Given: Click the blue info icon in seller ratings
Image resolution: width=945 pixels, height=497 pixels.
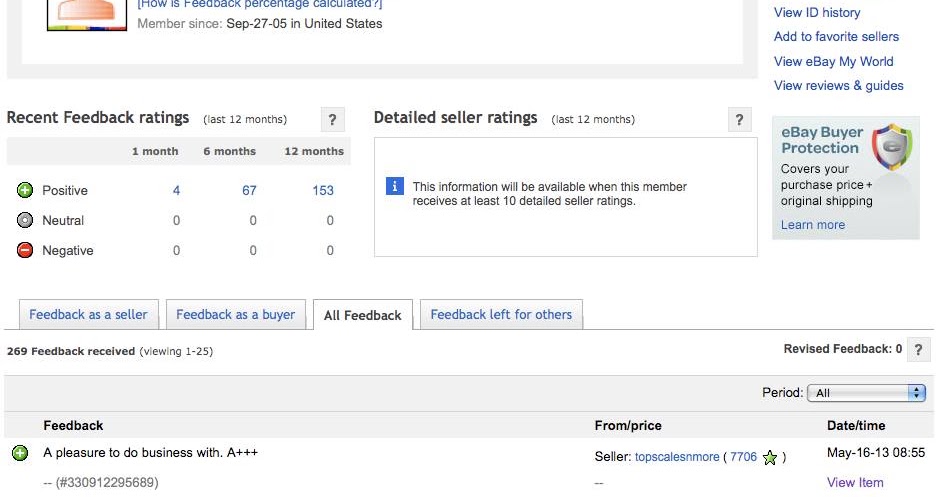Looking at the screenshot, I should (395, 186).
